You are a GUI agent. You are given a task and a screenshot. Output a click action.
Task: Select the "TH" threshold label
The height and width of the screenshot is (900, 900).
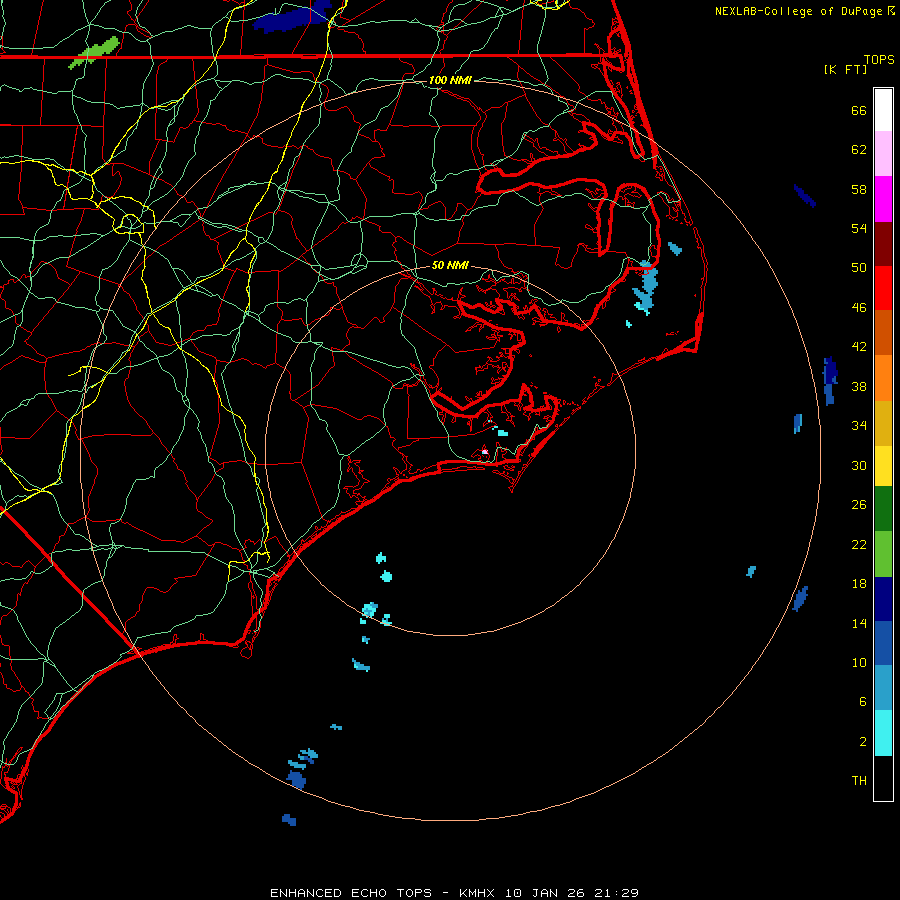(x=859, y=781)
